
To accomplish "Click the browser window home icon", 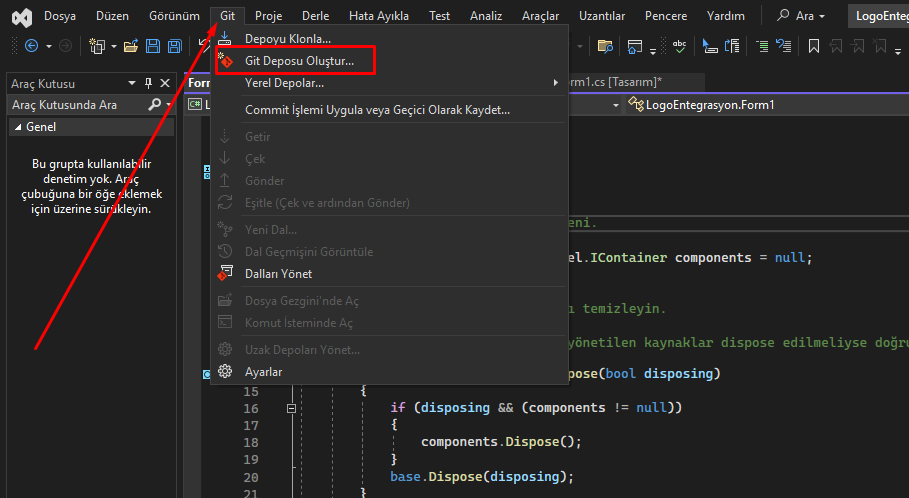I will coord(635,46).
